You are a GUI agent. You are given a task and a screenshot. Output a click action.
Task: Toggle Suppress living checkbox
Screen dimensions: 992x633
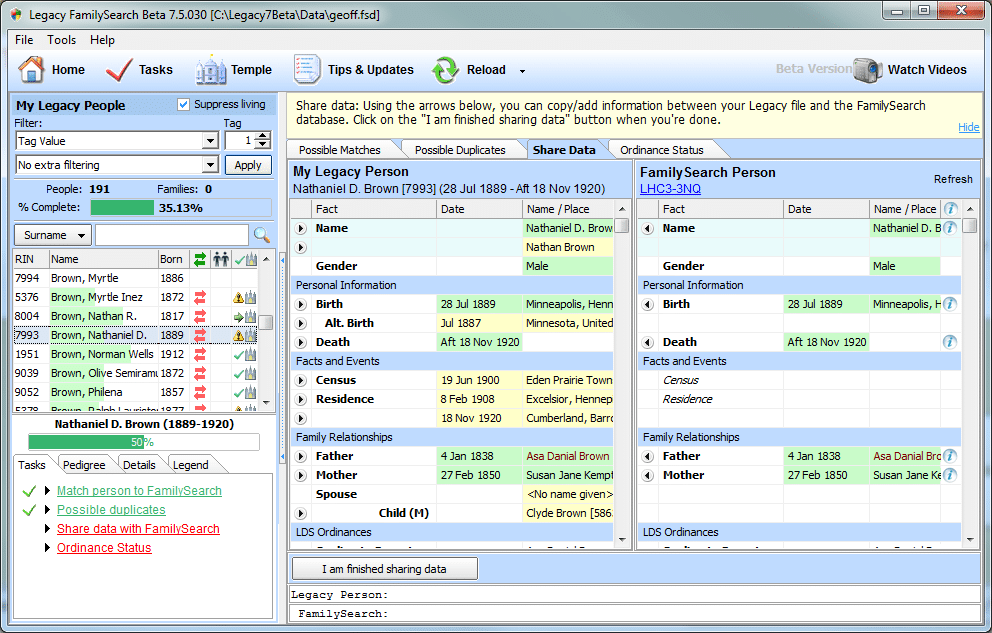click(x=183, y=104)
